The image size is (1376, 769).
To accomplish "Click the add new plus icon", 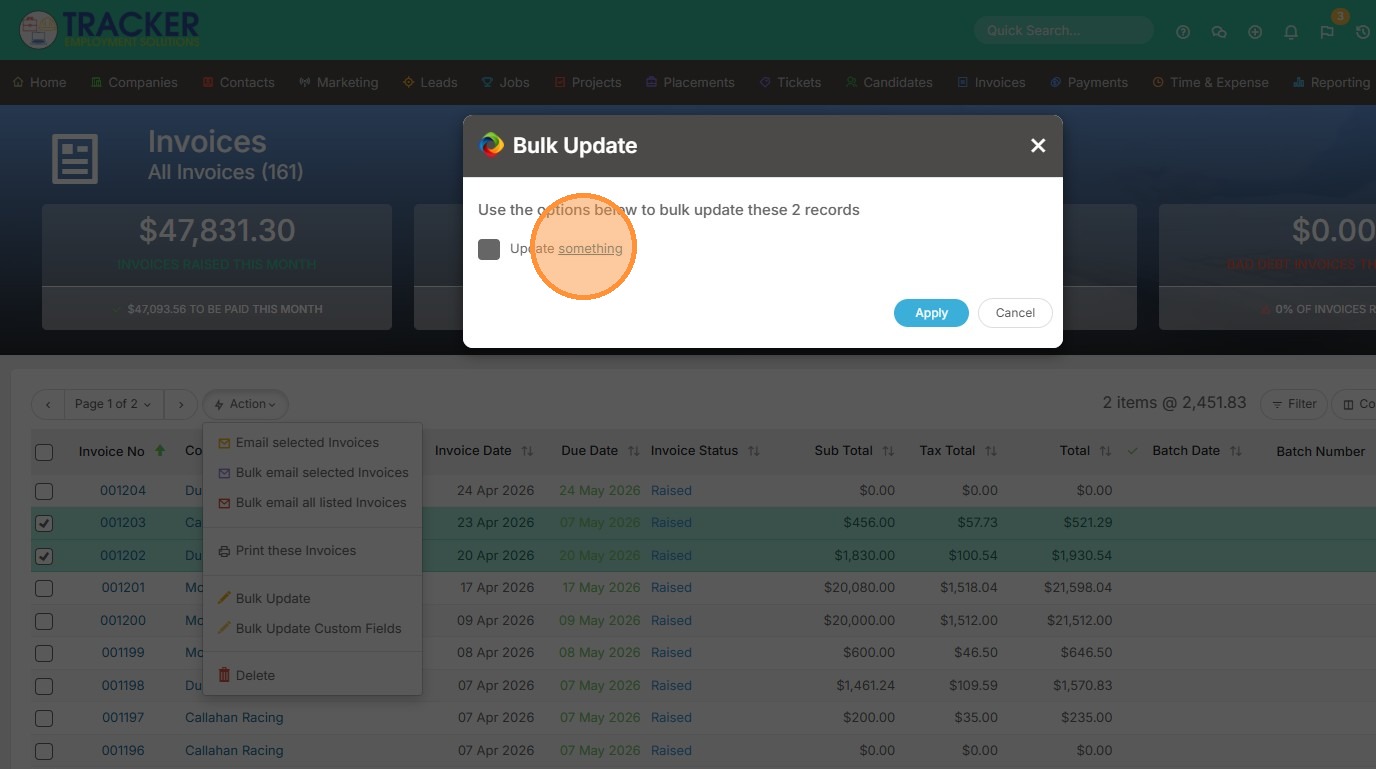I will click(x=1255, y=32).
